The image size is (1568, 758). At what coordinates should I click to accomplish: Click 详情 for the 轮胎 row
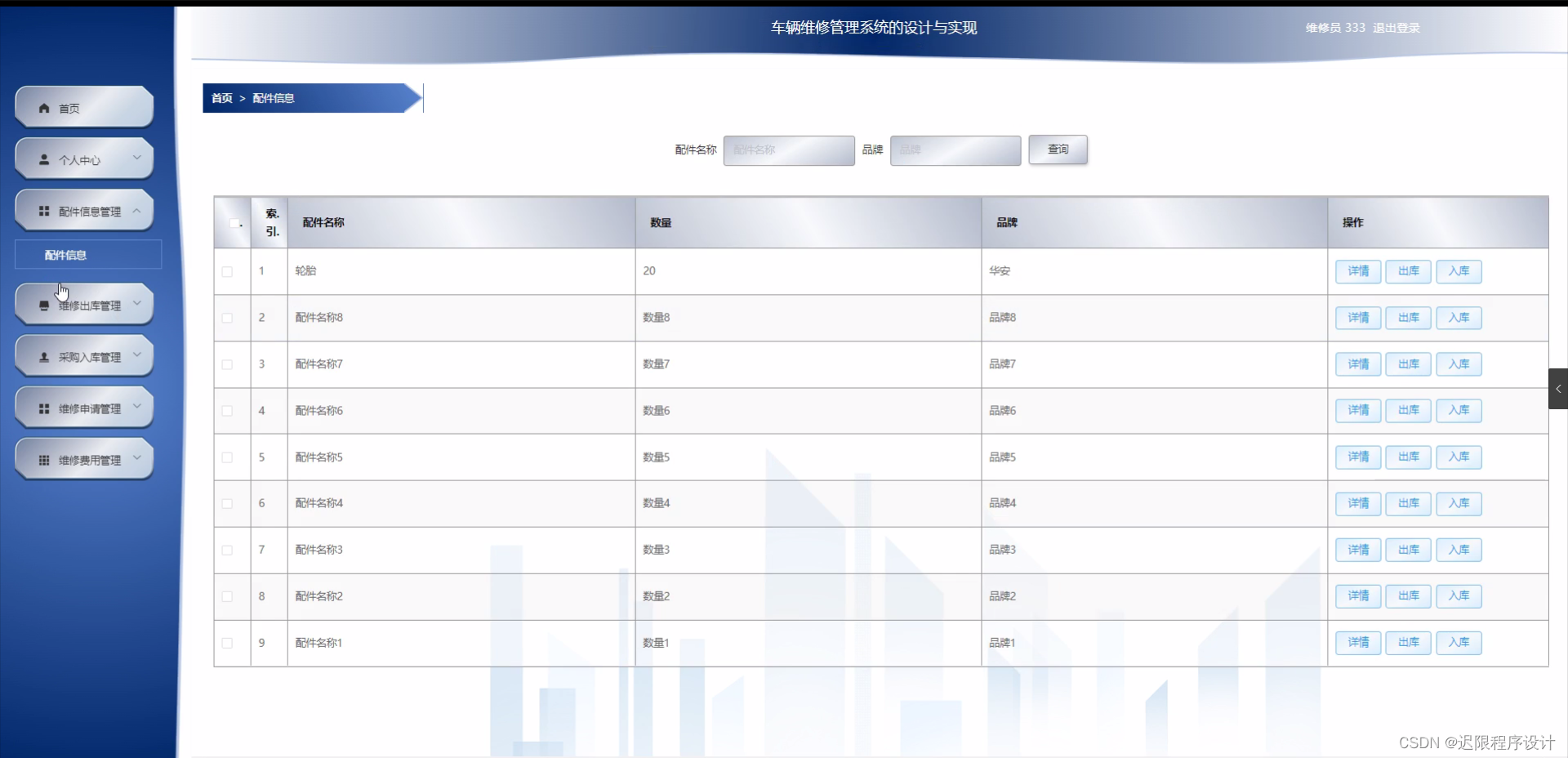pos(1357,272)
